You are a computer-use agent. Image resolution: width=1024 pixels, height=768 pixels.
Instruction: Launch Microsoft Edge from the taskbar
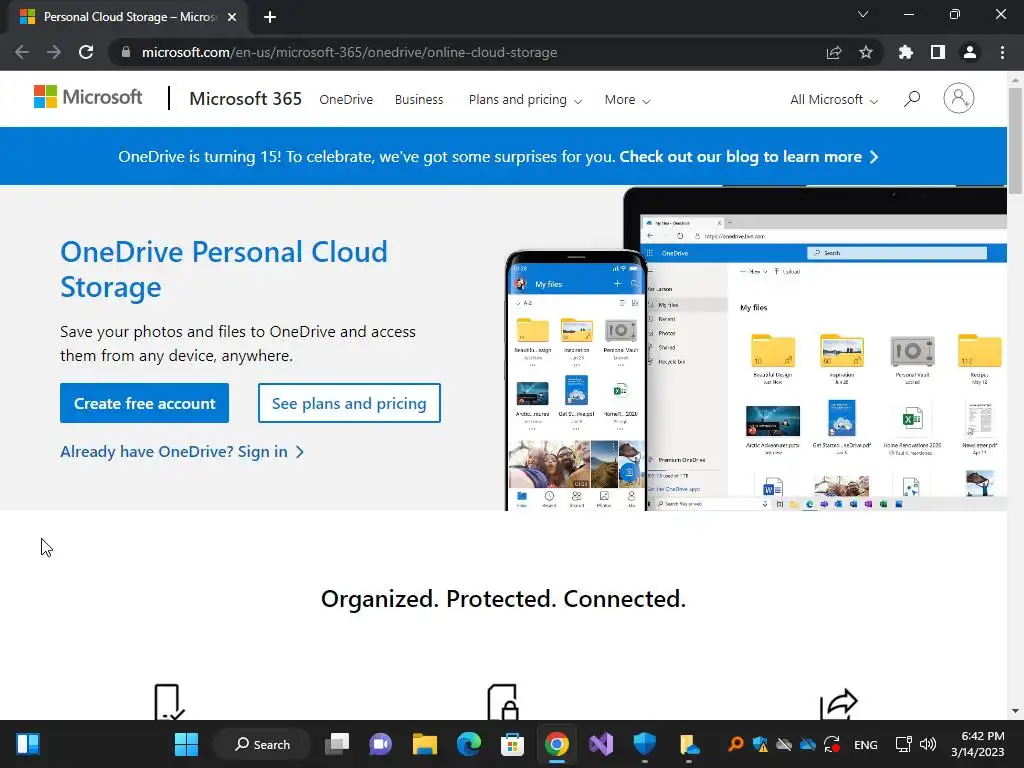click(468, 744)
